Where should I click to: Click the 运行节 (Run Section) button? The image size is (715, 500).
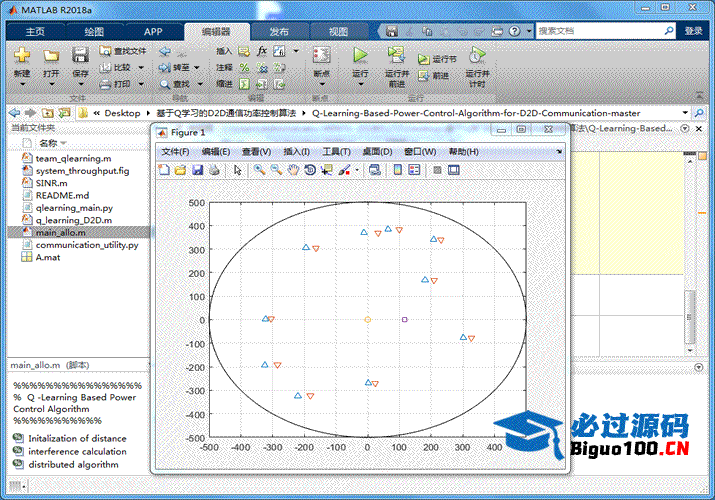click(437, 59)
